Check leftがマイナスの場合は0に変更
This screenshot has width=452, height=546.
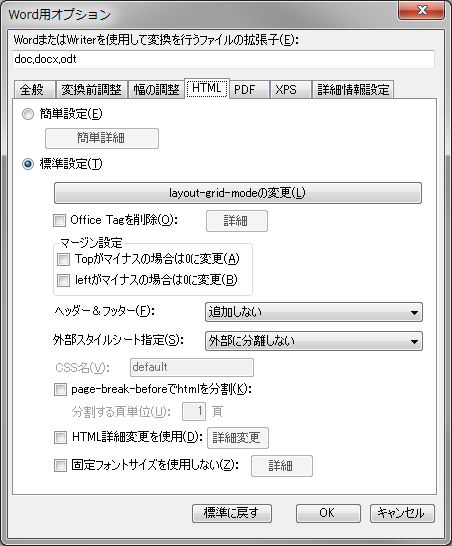tap(63, 280)
